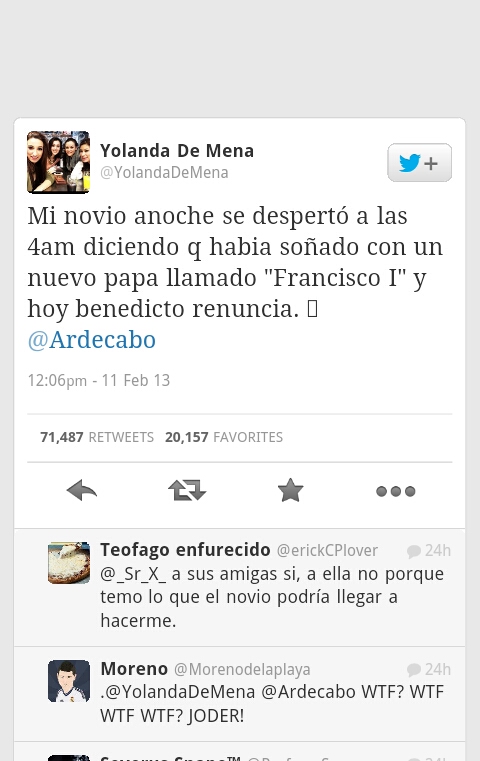Open the @_Sr_X_ mention in Teofago's reply
This screenshot has height=761, width=480.
pos(133,574)
